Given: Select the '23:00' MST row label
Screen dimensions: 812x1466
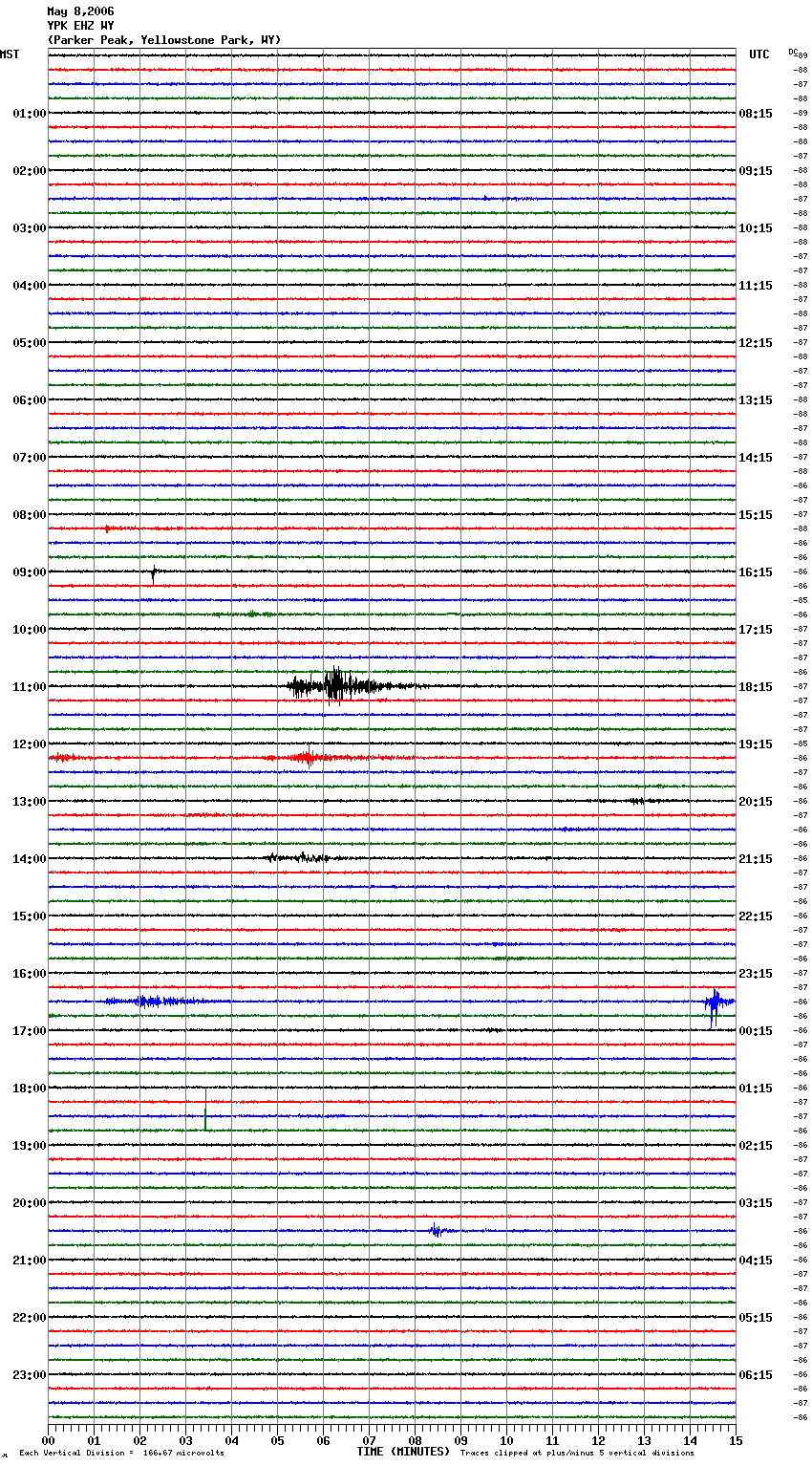Looking at the screenshot, I should tap(30, 1375).
